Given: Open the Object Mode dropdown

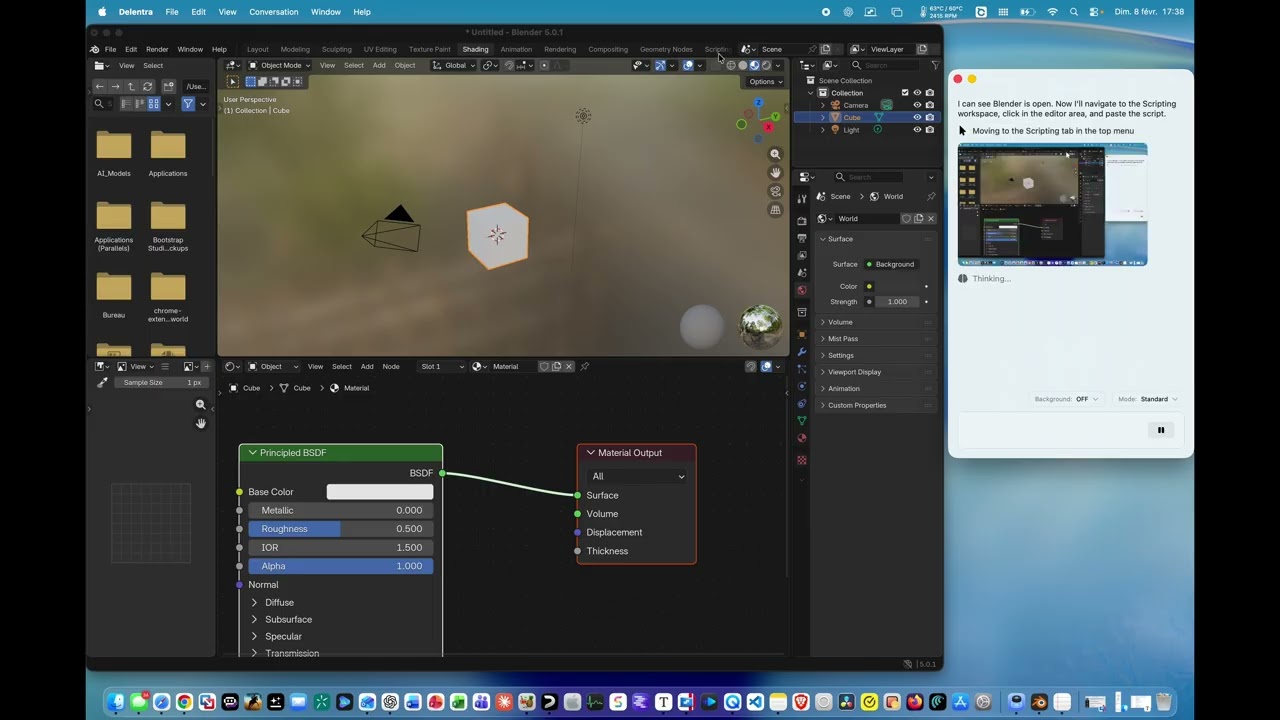Looking at the screenshot, I should click(279, 65).
